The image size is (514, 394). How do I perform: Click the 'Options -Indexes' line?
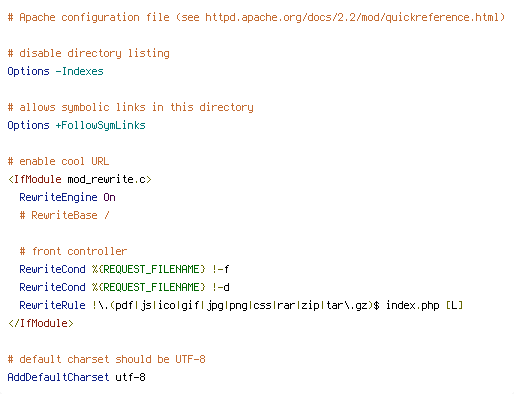(x=55, y=71)
